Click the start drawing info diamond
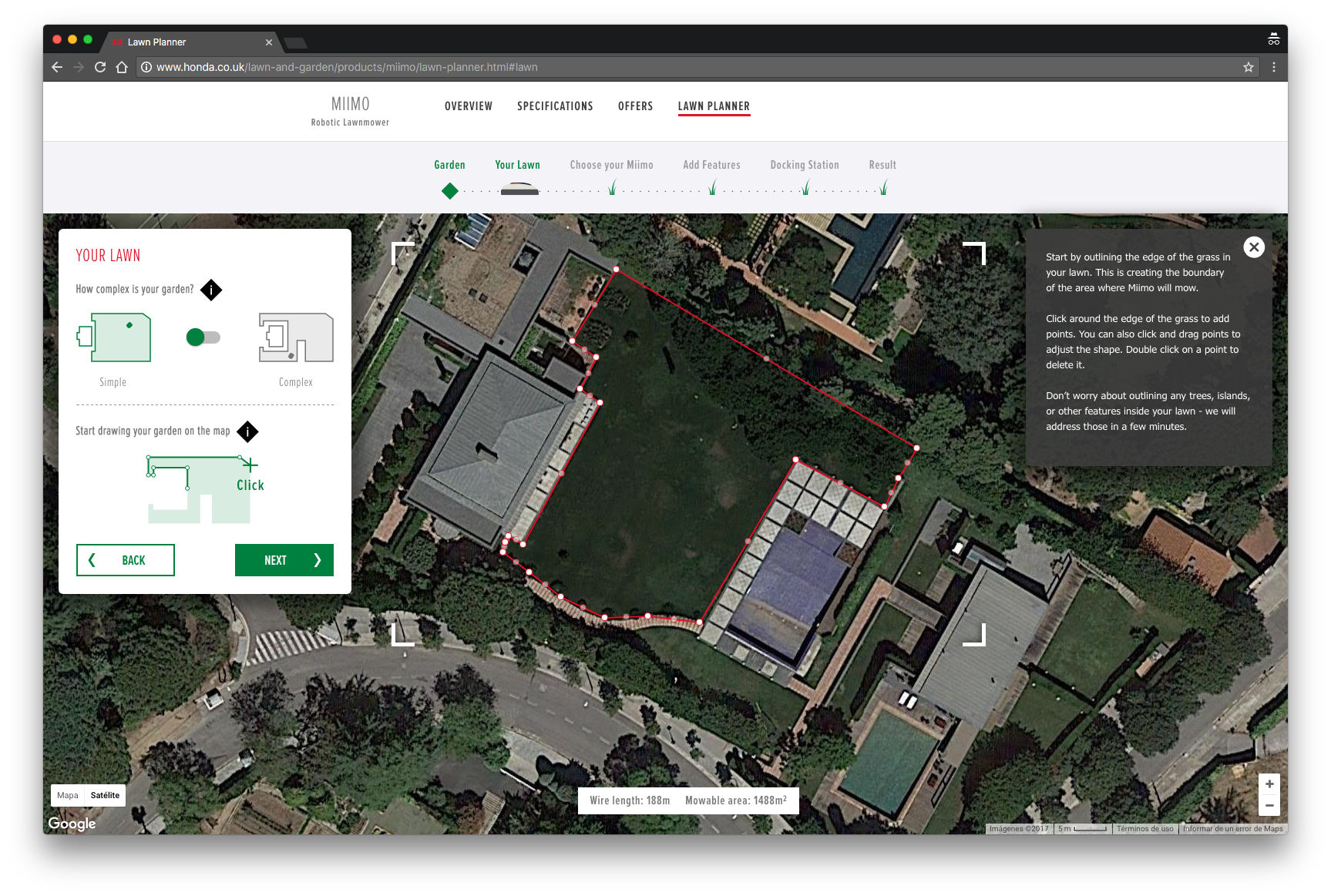1331x896 pixels. click(247, 431)
